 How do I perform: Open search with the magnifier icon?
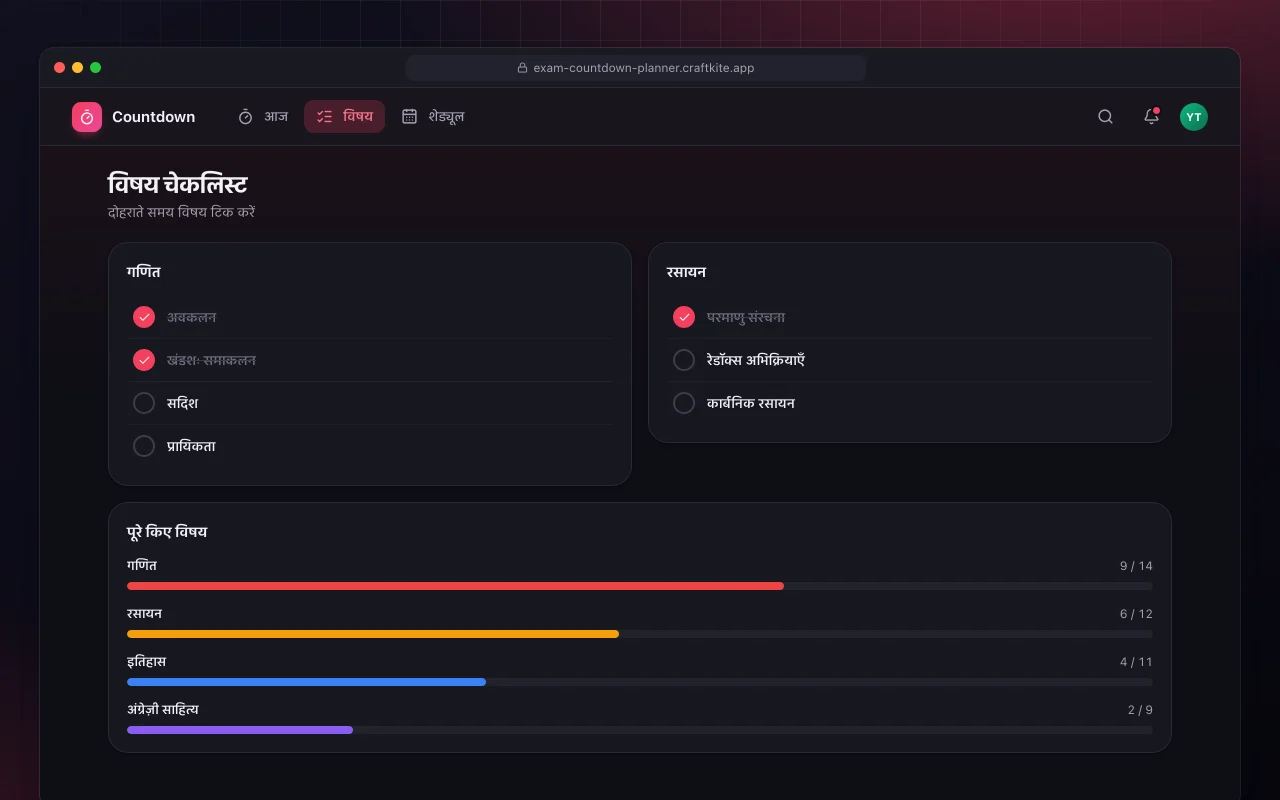click(1105, 117)
